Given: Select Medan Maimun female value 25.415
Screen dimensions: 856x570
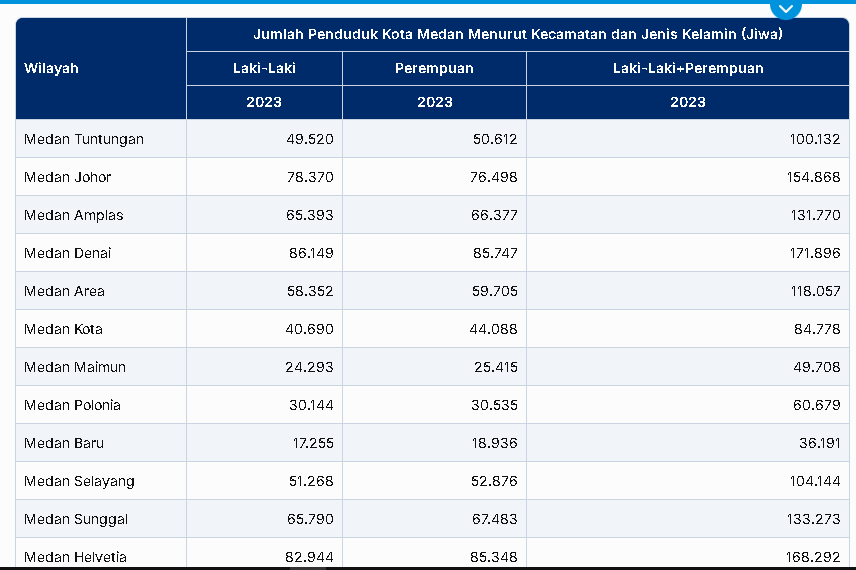Looking at the screenshot, I should click(495, 367).
